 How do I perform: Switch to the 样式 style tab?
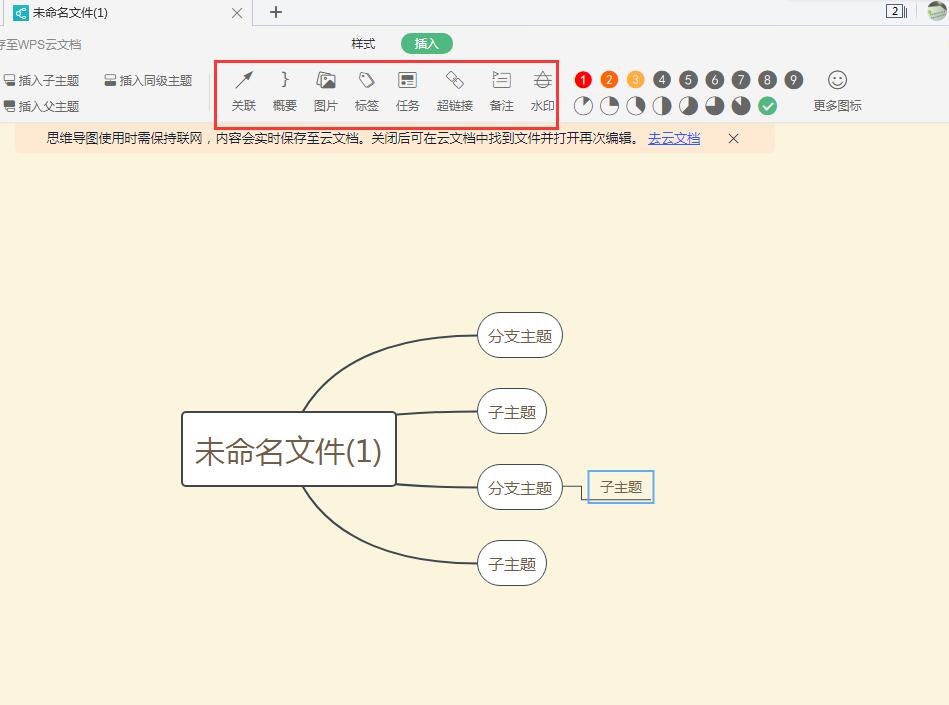(363, 44)
